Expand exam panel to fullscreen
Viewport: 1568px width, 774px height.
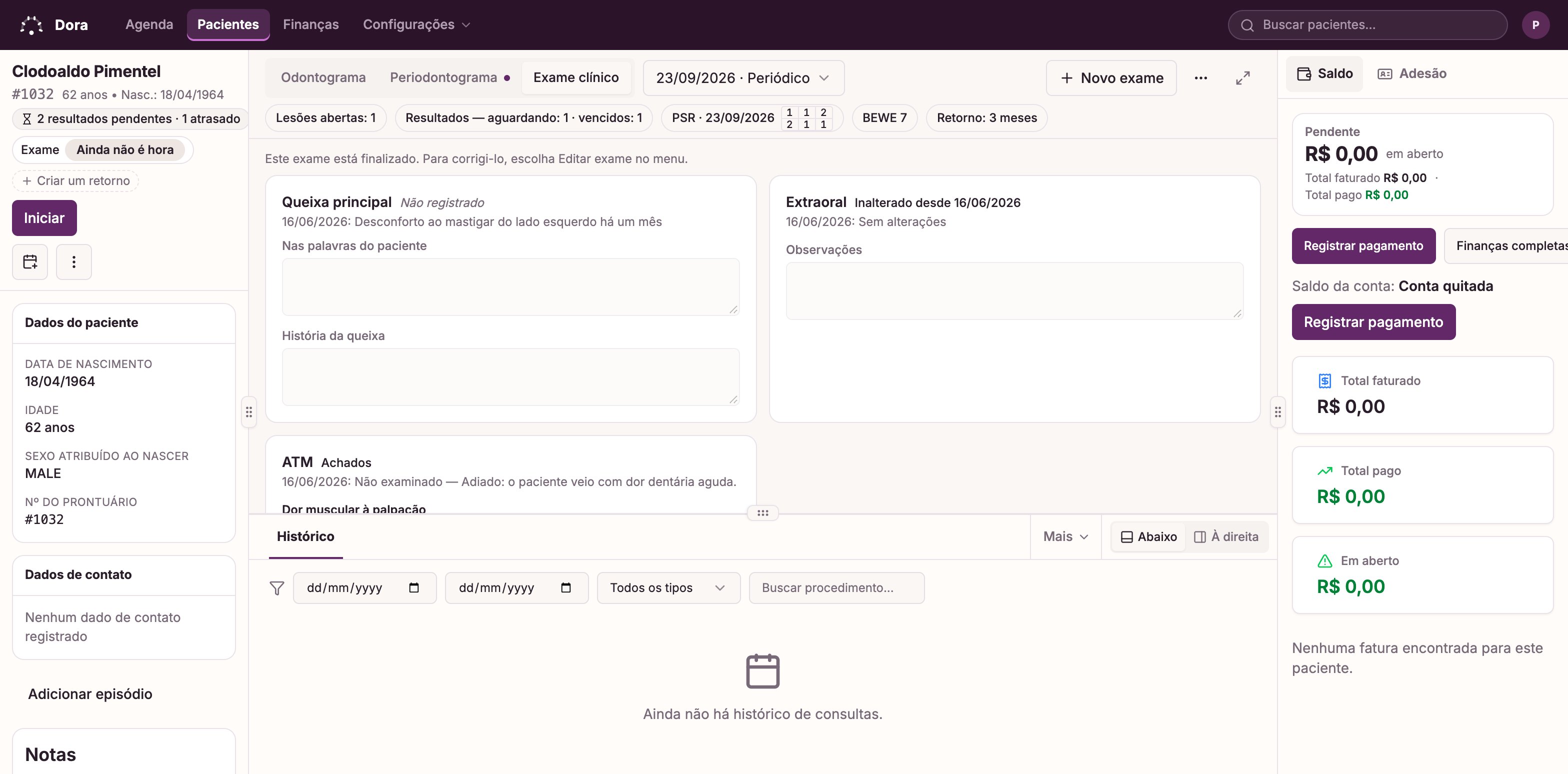pyautogui.click(x=1242, y=78)
